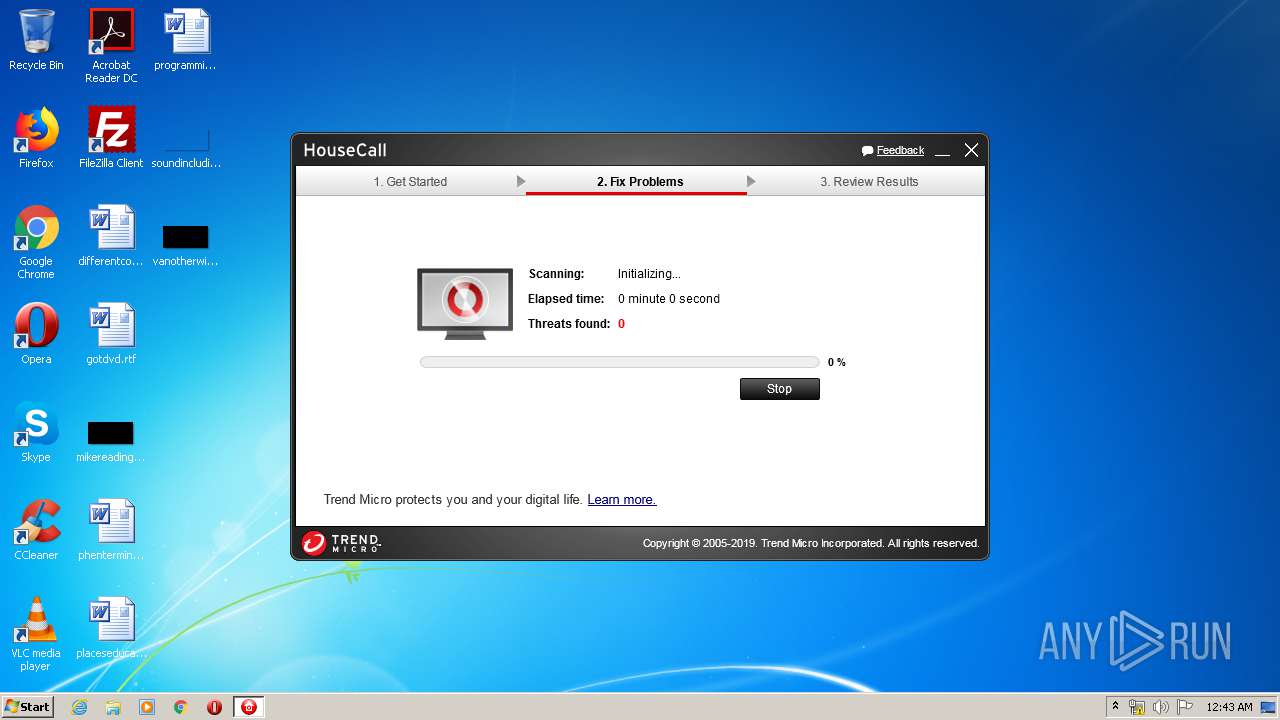Click the network tray icon
1280x720 pixels.
pos(1137,707)
